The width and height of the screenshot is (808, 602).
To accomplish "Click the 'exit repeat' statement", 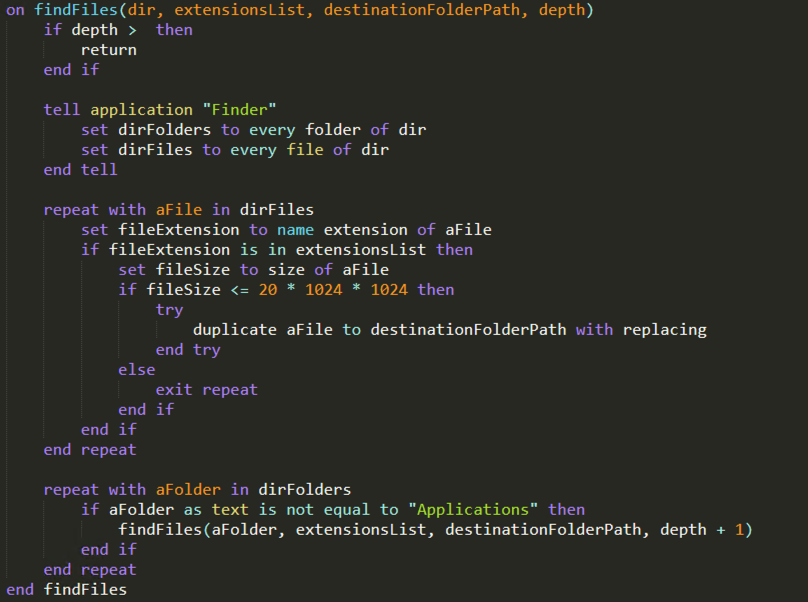I will (207, 390).
